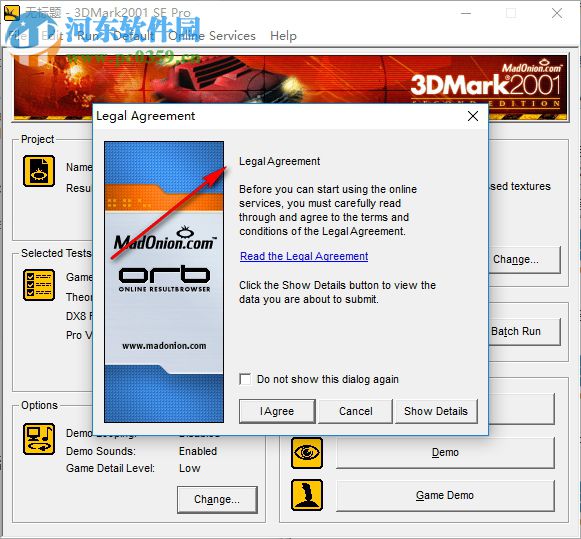Click the Selected Tests checklist icon
This screenshot has height=539, width=581.
tap(39, 285)
